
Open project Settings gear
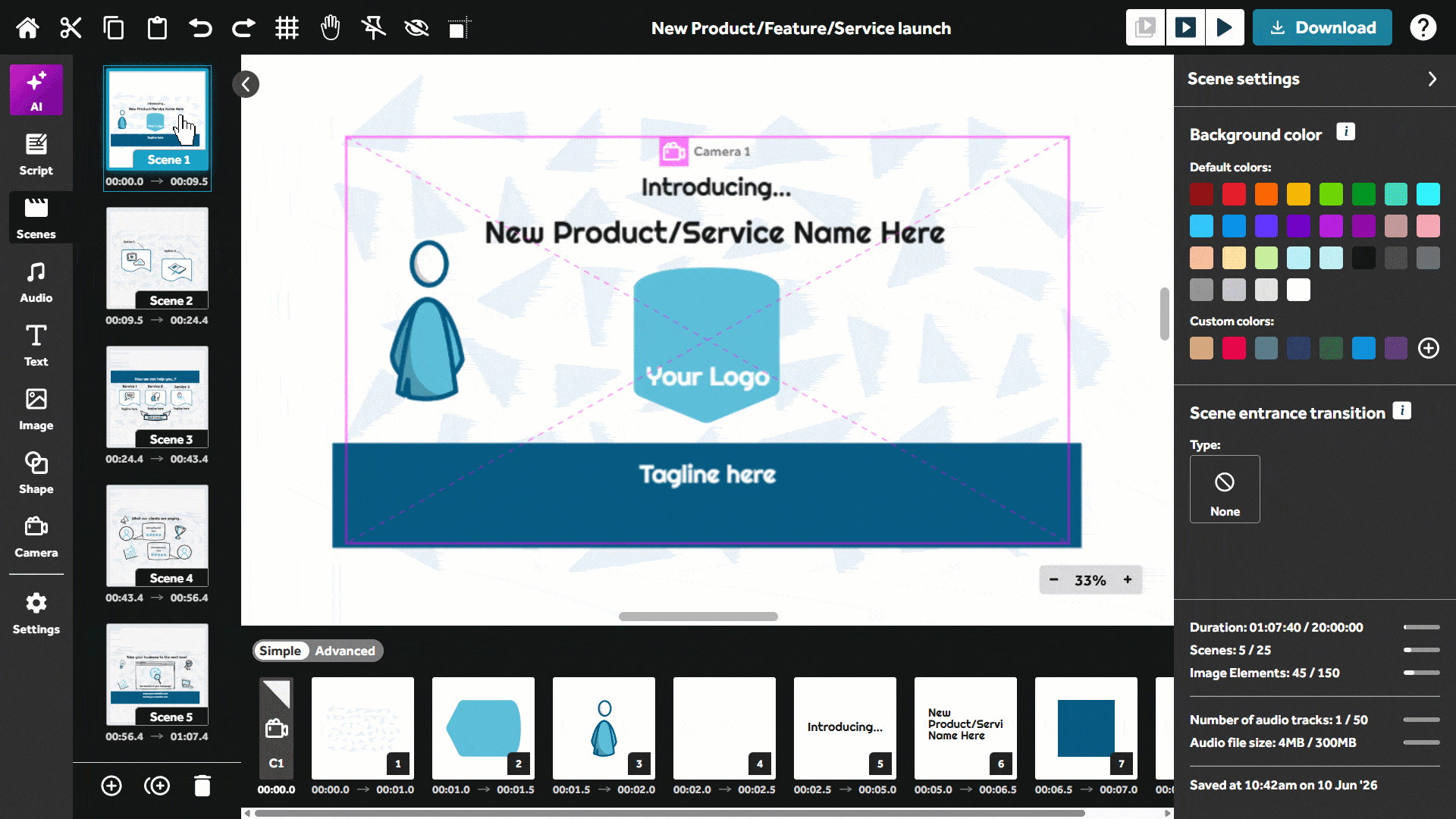point(36,613)
